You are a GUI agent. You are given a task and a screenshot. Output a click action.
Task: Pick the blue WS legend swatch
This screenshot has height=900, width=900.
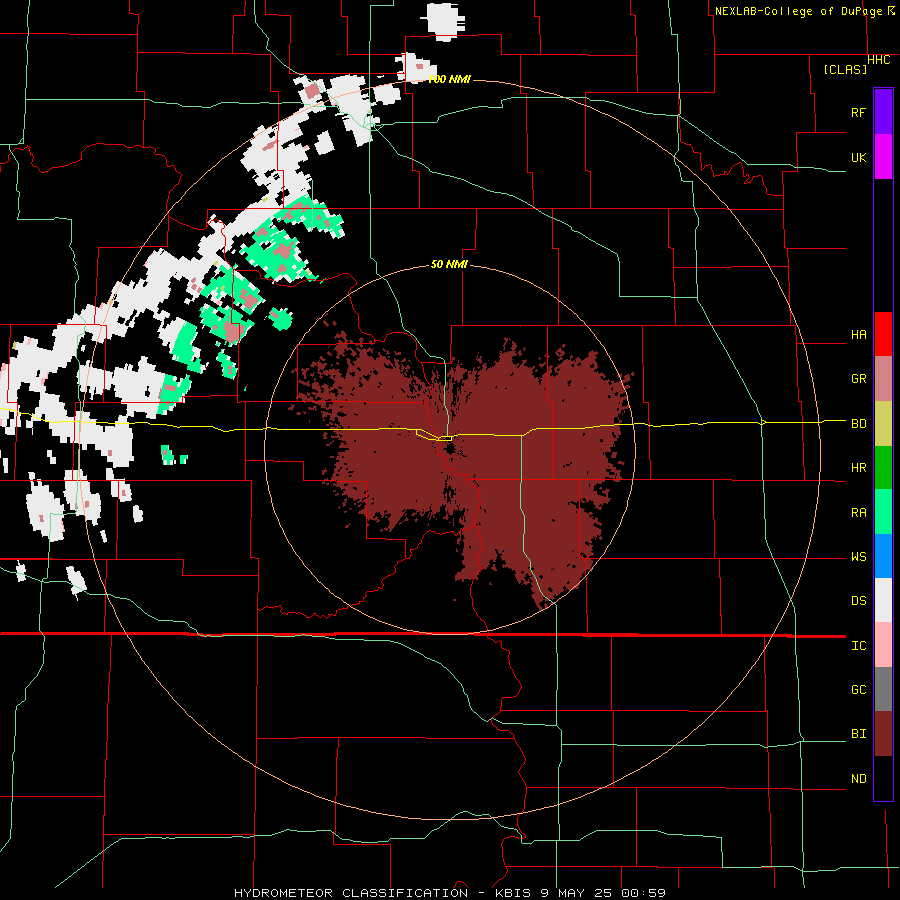coord(883,556)
